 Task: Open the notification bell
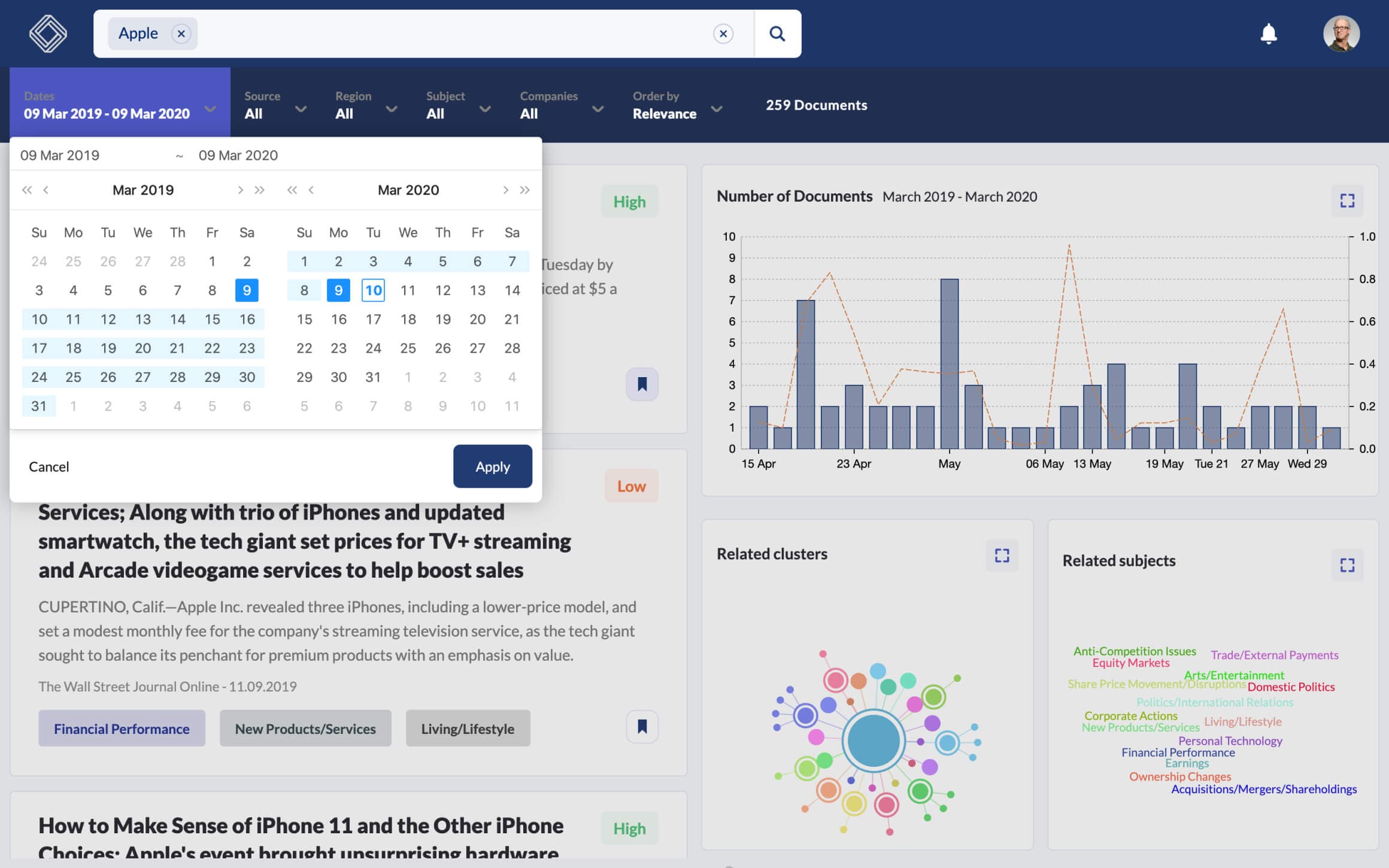point(1269,33)
